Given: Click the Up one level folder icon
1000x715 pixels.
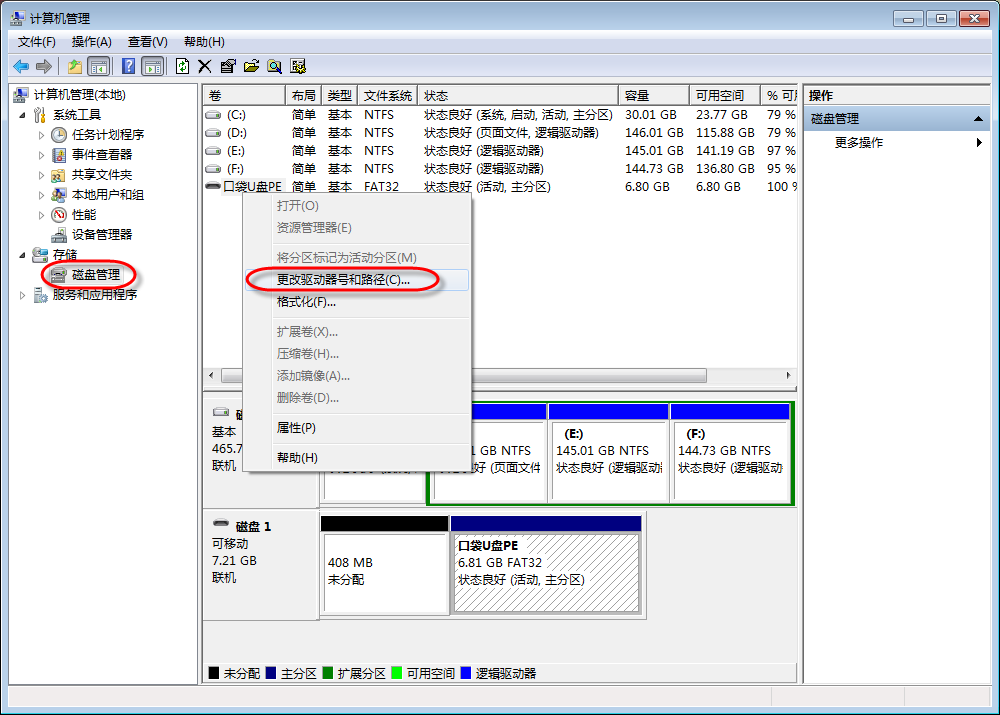Looking at the screenshot, I should coord(75,66).
